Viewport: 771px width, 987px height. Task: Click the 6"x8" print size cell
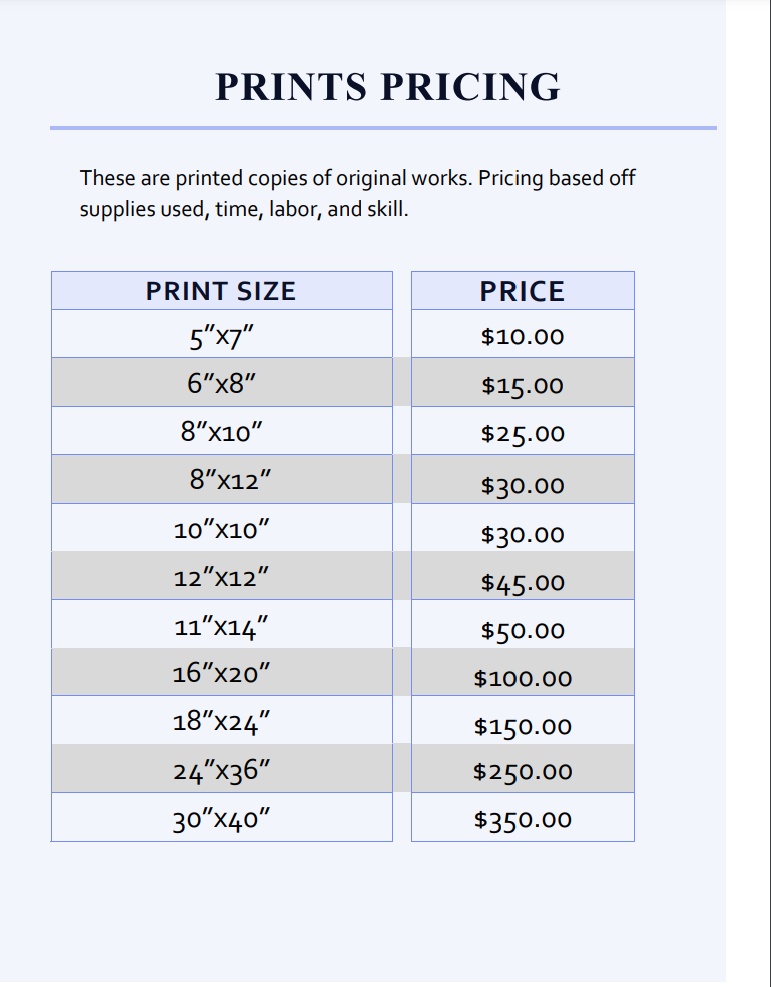222,383
